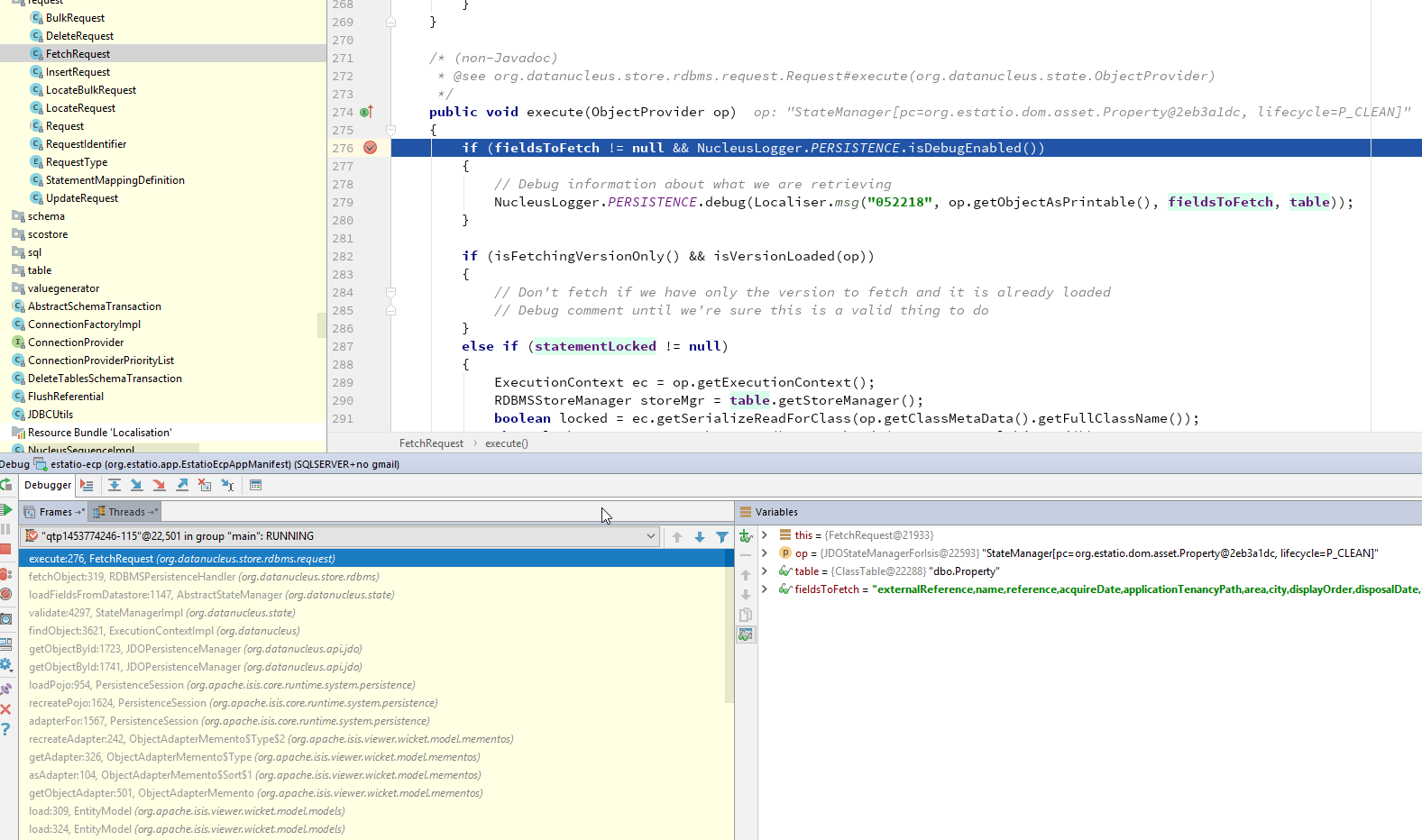Viewport: 1422px width, 840px height.
Task: Open the Evaluate Expression calculator icon
Action: [x=255, y=485]
